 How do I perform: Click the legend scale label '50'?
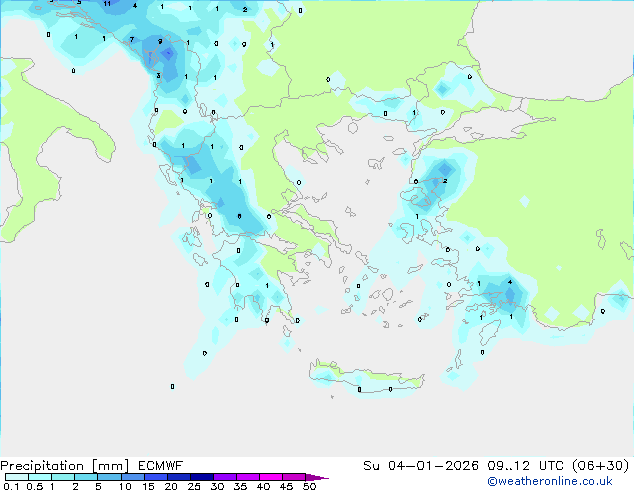point(309,486)
